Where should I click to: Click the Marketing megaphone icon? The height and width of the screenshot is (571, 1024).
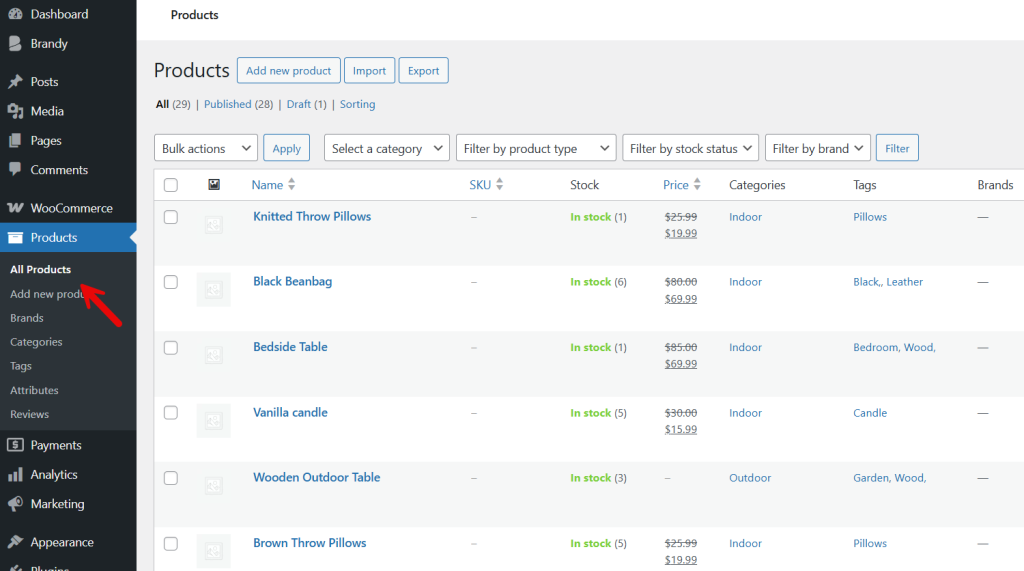[x=15, y=504]
